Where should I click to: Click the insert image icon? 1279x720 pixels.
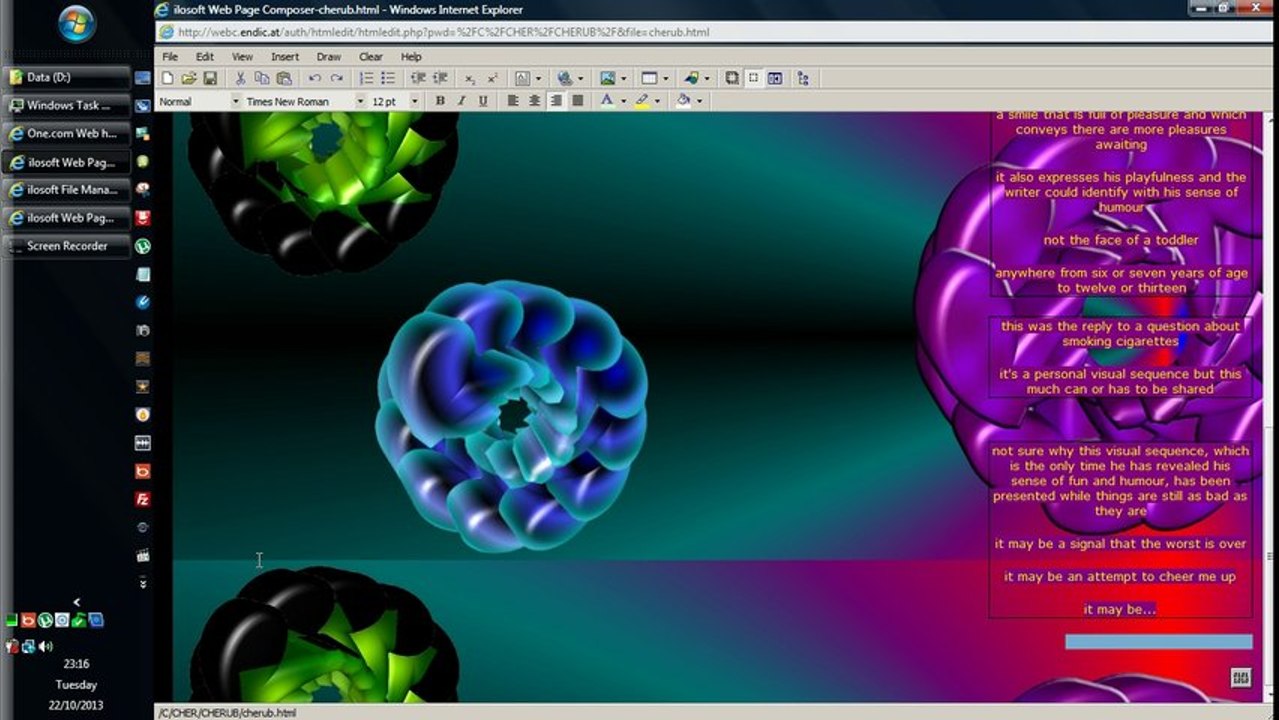pos(607,78)
